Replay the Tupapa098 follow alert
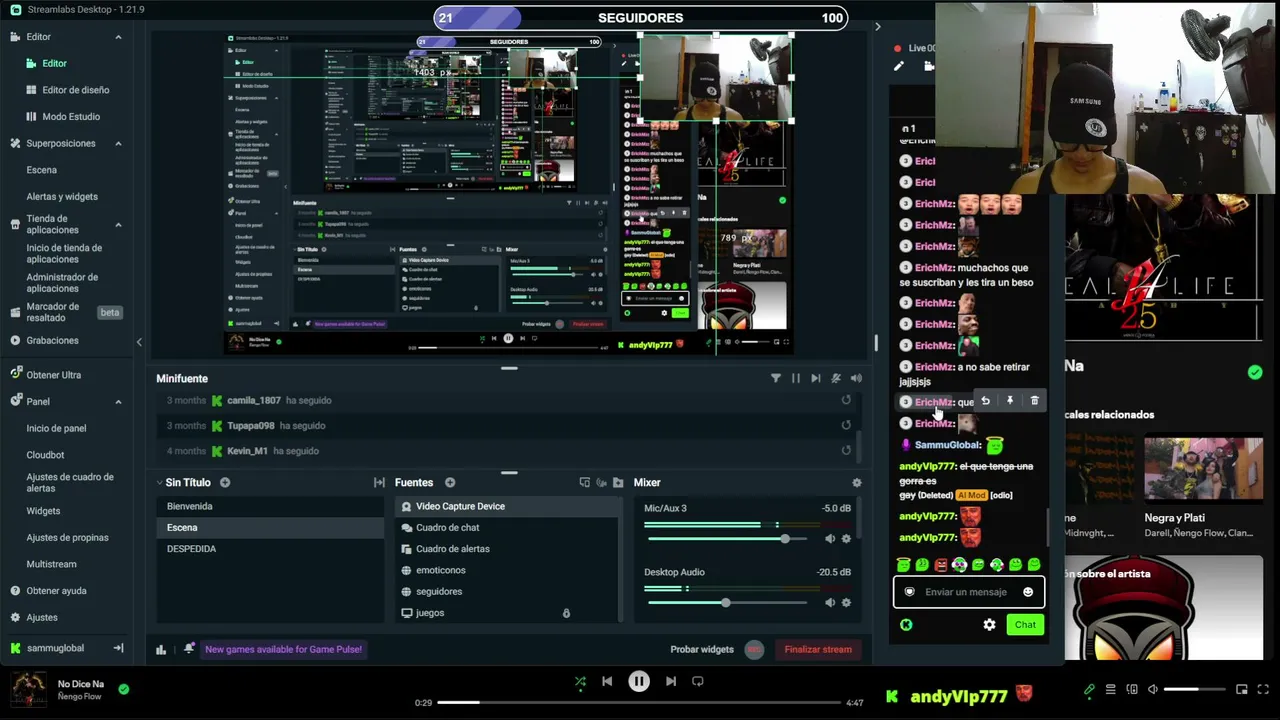This screenshot has width=1280, height=720. (x=846, y=425)
